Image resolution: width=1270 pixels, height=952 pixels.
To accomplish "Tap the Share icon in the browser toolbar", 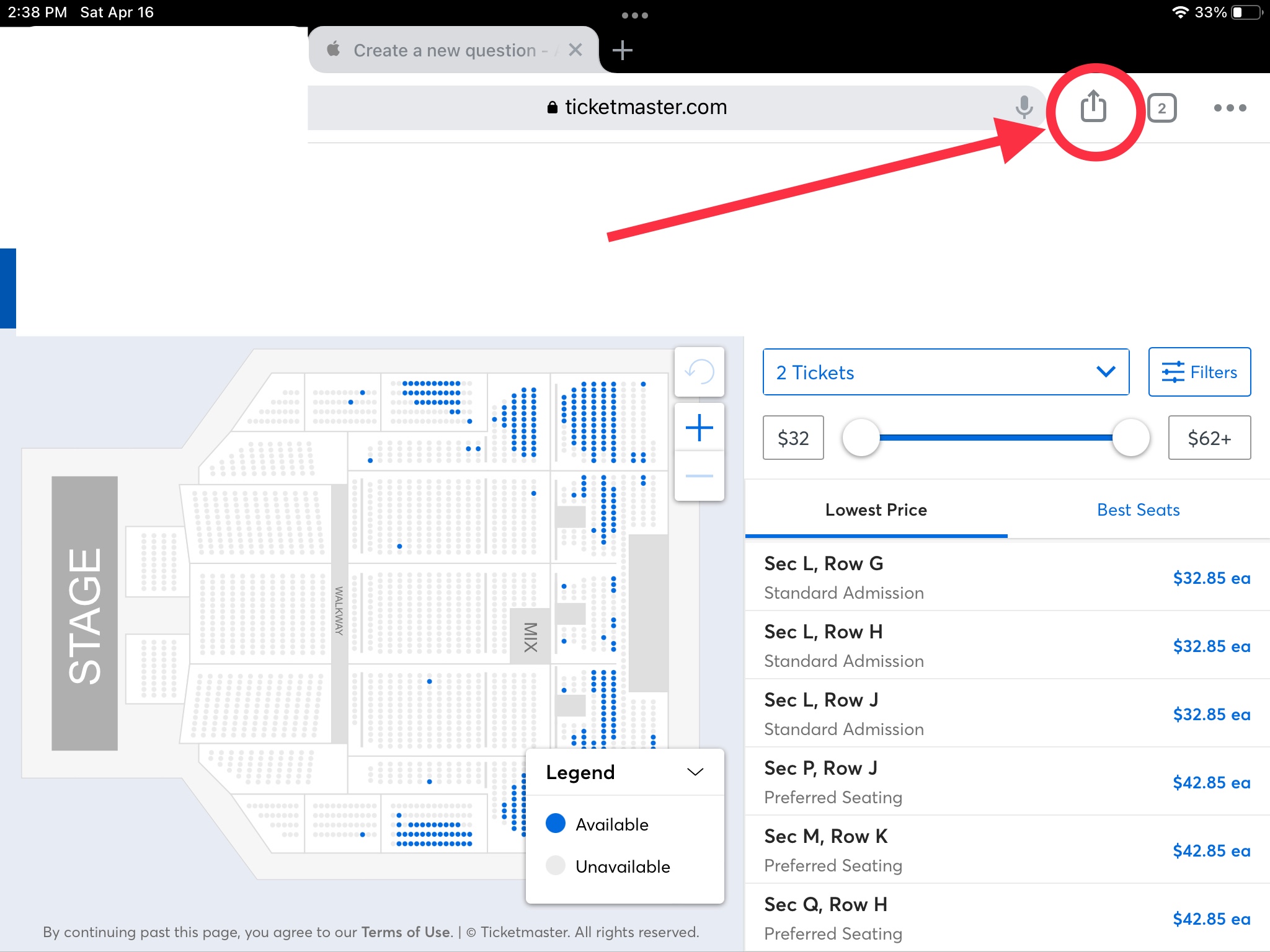I will coord(1093,107).
